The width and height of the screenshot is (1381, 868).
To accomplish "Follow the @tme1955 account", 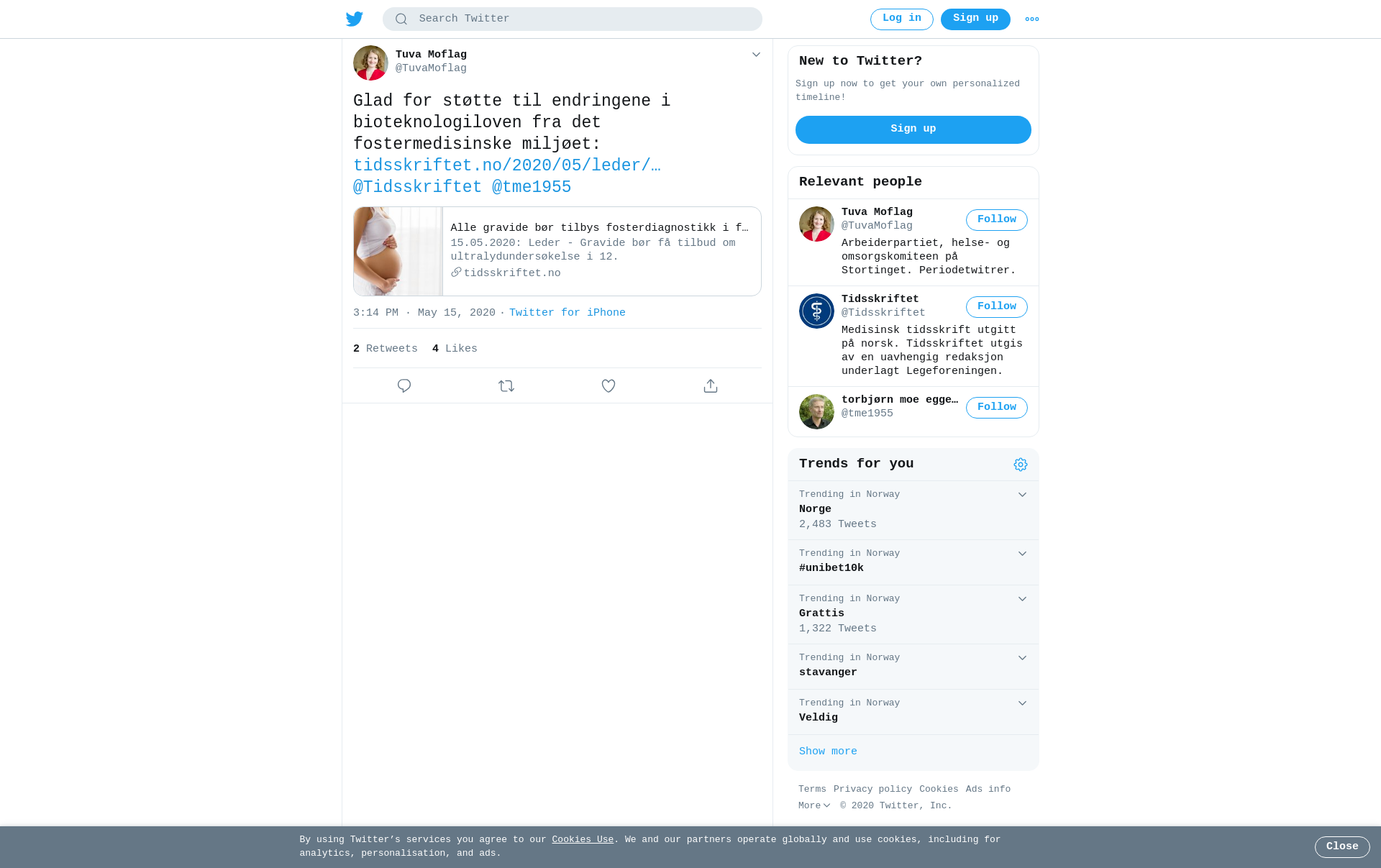I will pyautogui.click(x=997, y=408).
